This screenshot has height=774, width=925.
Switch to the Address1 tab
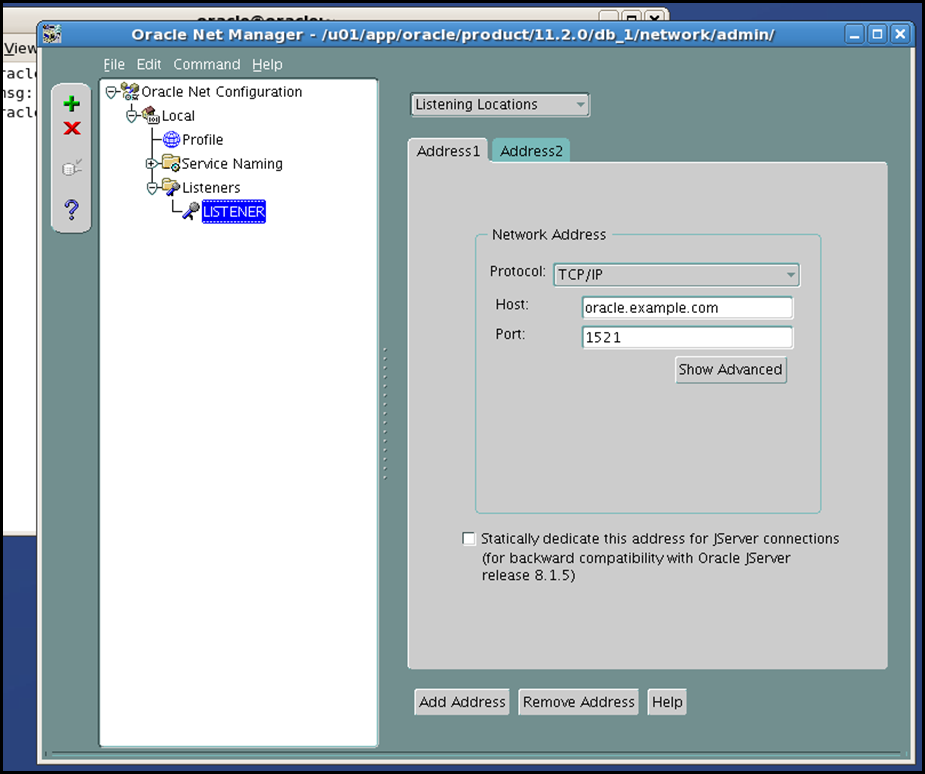point(448,151)
